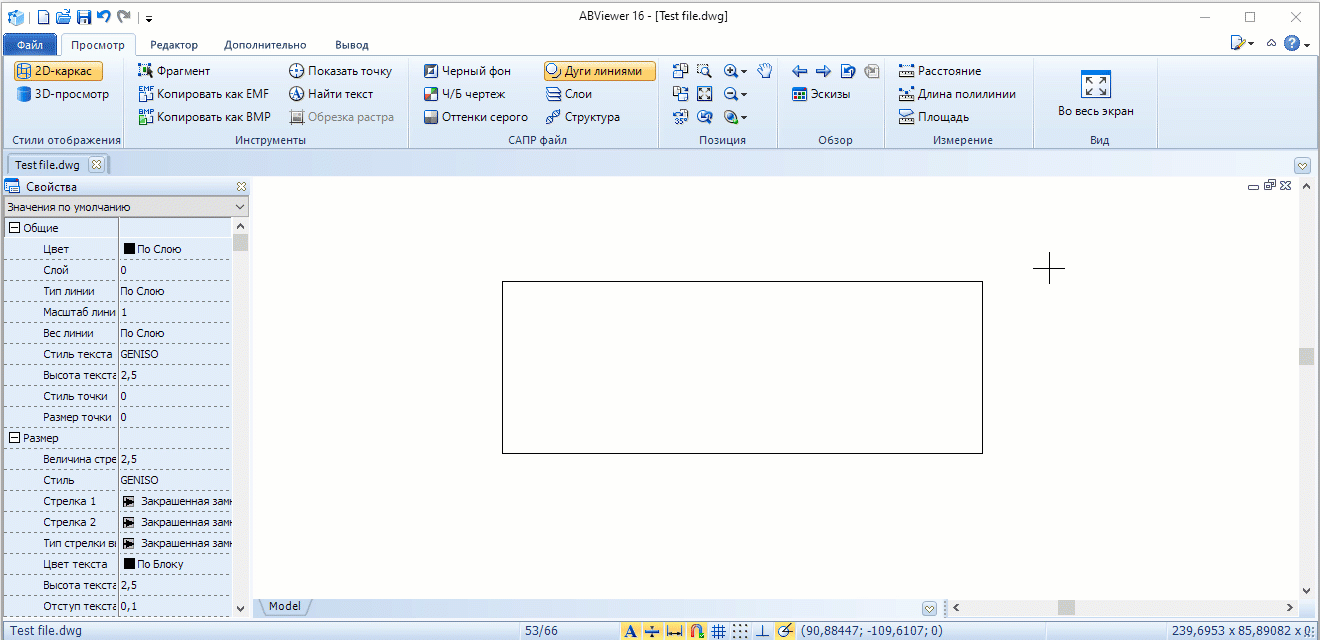Toggle Оттенки серого mode

point(475,117)
